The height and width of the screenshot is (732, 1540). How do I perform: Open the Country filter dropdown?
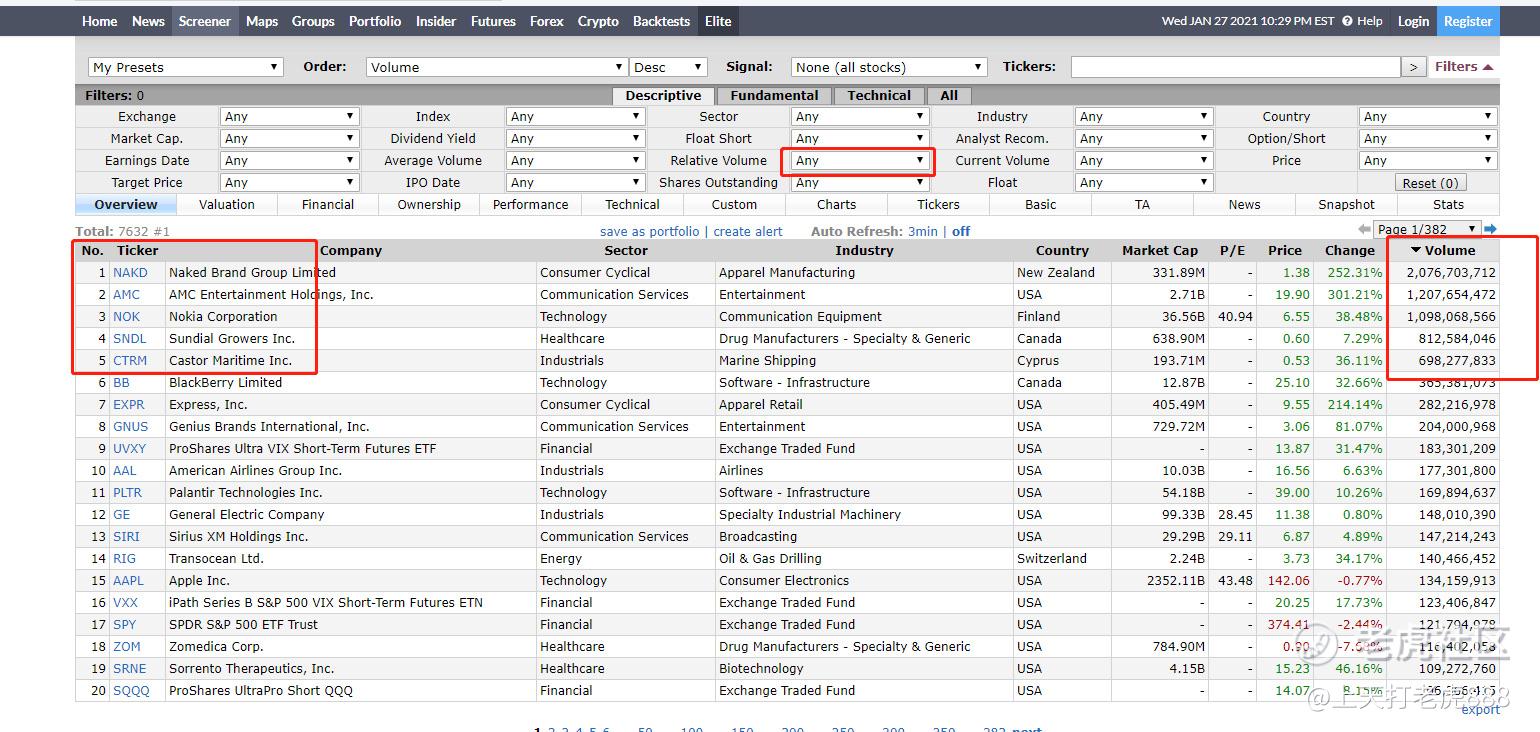pyautogui.click(x=1428, y=117)
